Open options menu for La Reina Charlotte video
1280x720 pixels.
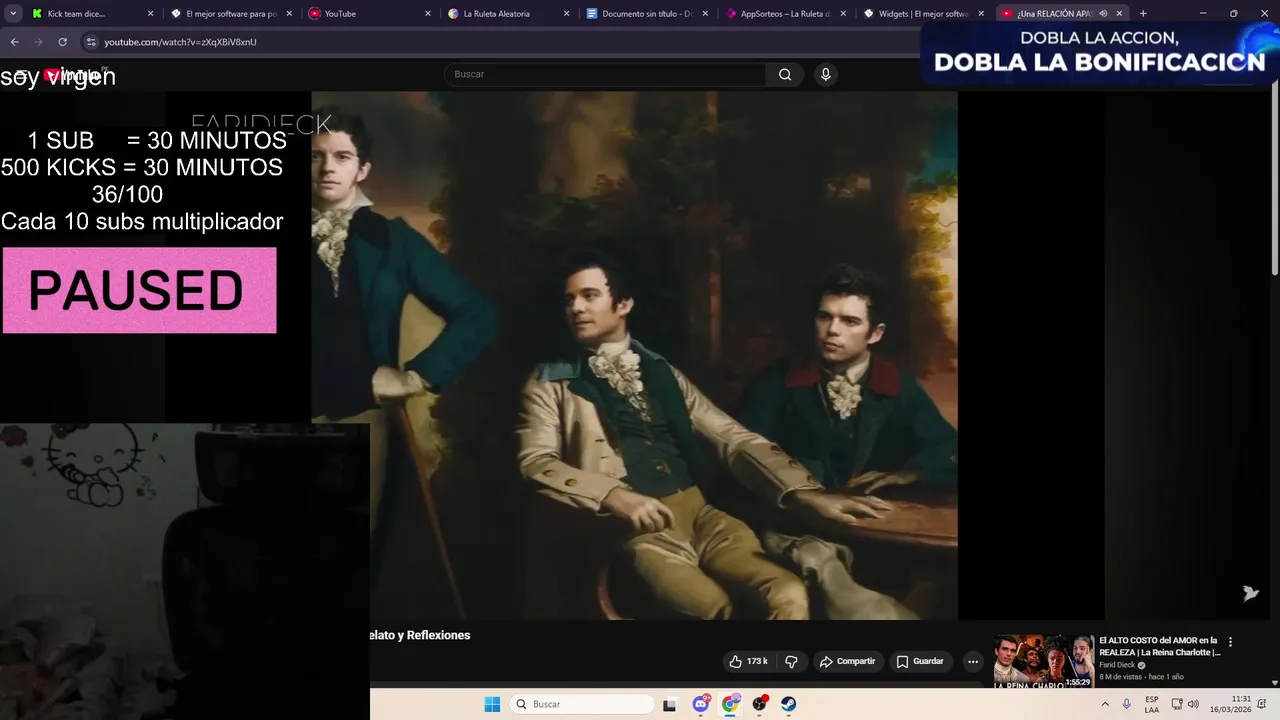pos(1230,642)
